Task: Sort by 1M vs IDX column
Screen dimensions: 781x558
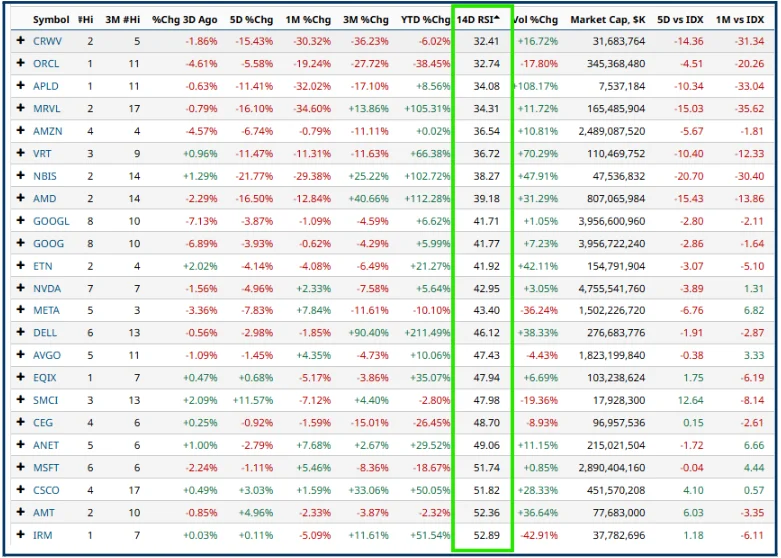Action: click(x=740, y=20)
